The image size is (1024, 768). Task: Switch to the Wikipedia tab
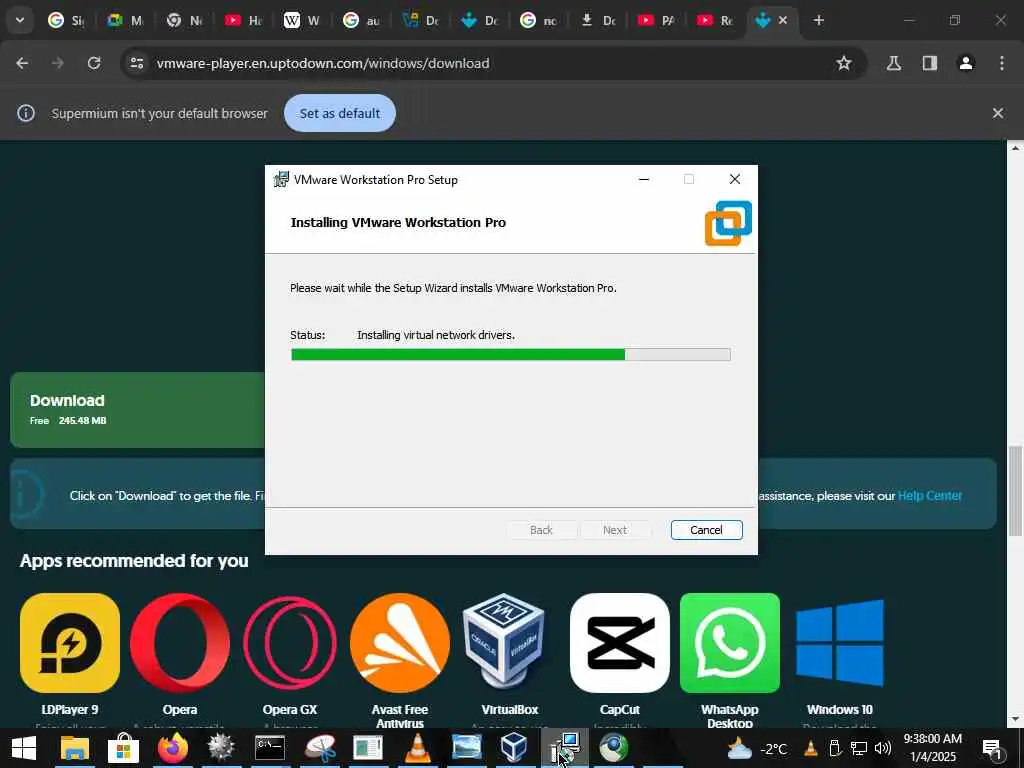tap(302, 20)
